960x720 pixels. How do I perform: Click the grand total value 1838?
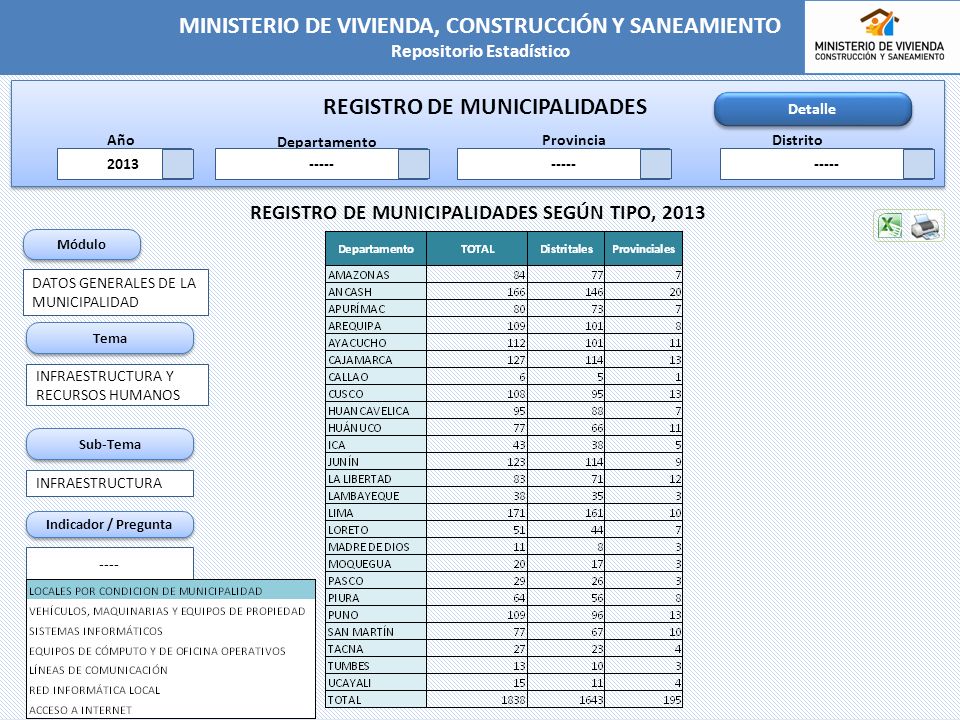(513, 700)
